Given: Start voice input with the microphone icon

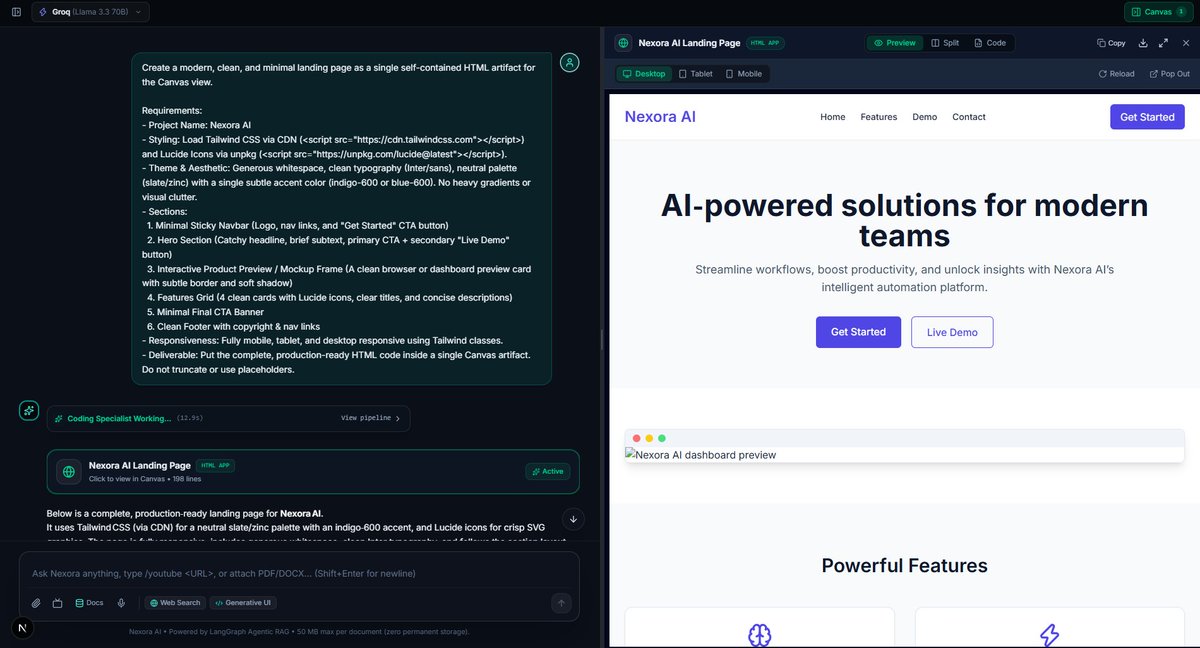Looking at the screenshot, I should [121, 603].
